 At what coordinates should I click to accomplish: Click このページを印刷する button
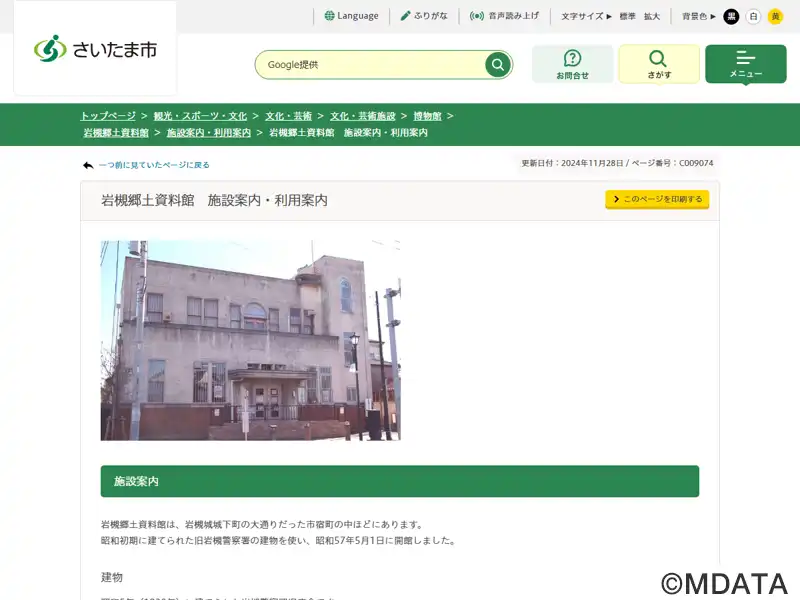[657, 199]
